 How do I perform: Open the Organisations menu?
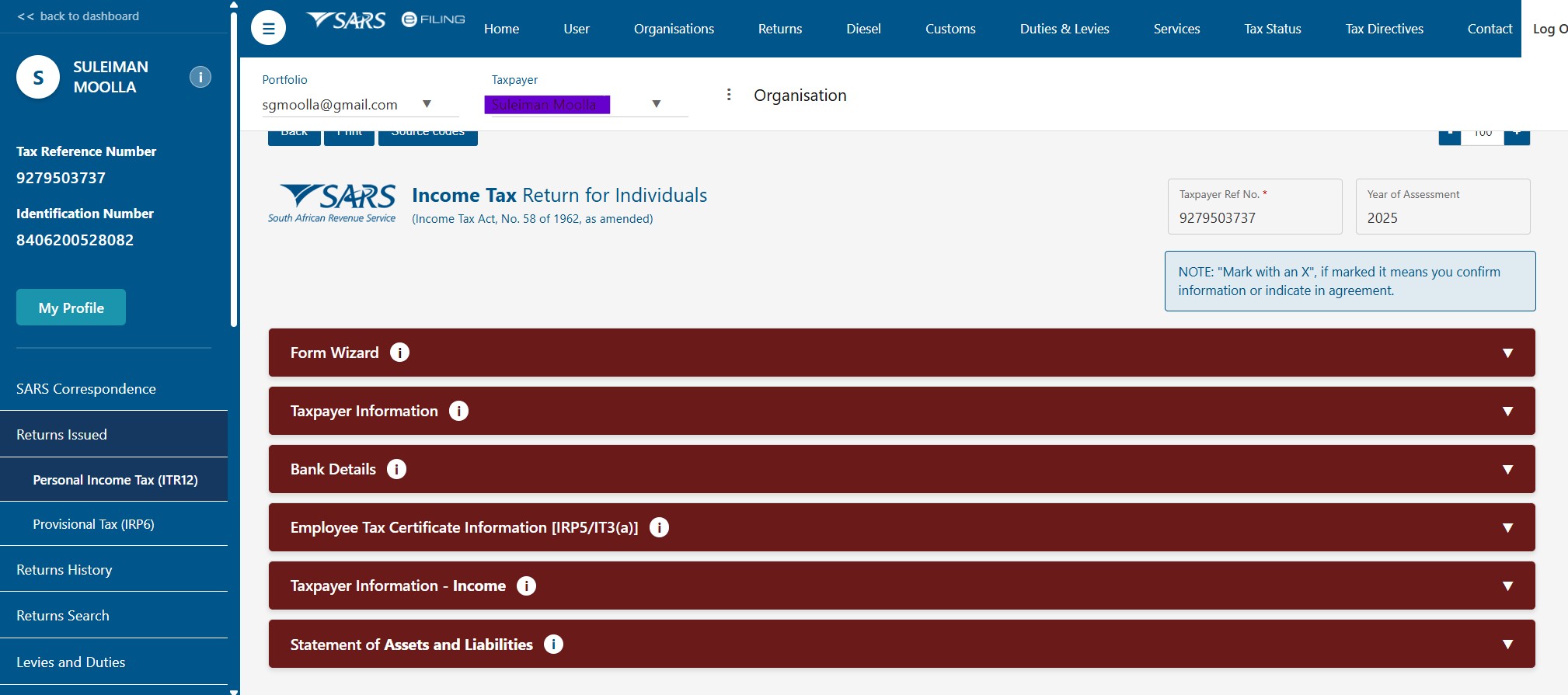674,29
